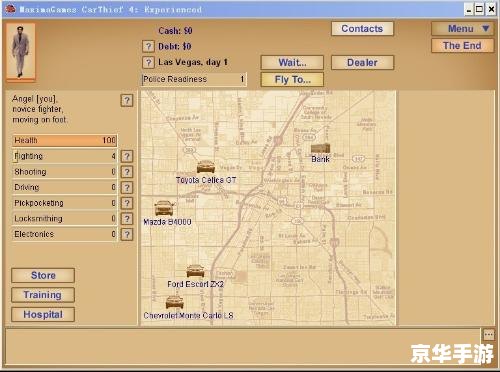The width and height of the screenshot is (500, 372).
Task: Open help for Fighting skill
Action: pos(127,156)
